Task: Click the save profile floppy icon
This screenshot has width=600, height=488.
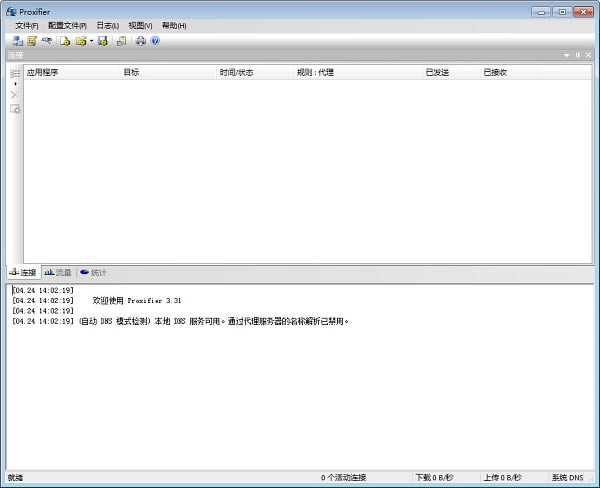Action: point(103,41)
